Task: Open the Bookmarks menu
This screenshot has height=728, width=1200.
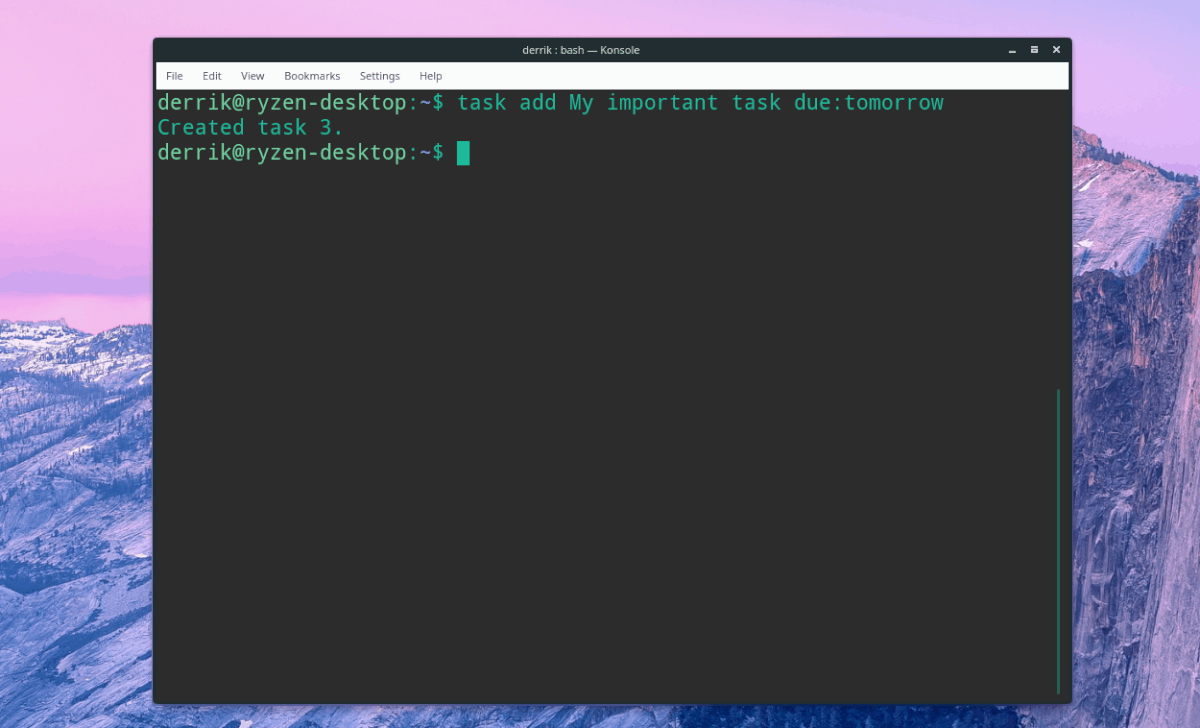Action: pyautogui.click(x=312, y=75)
